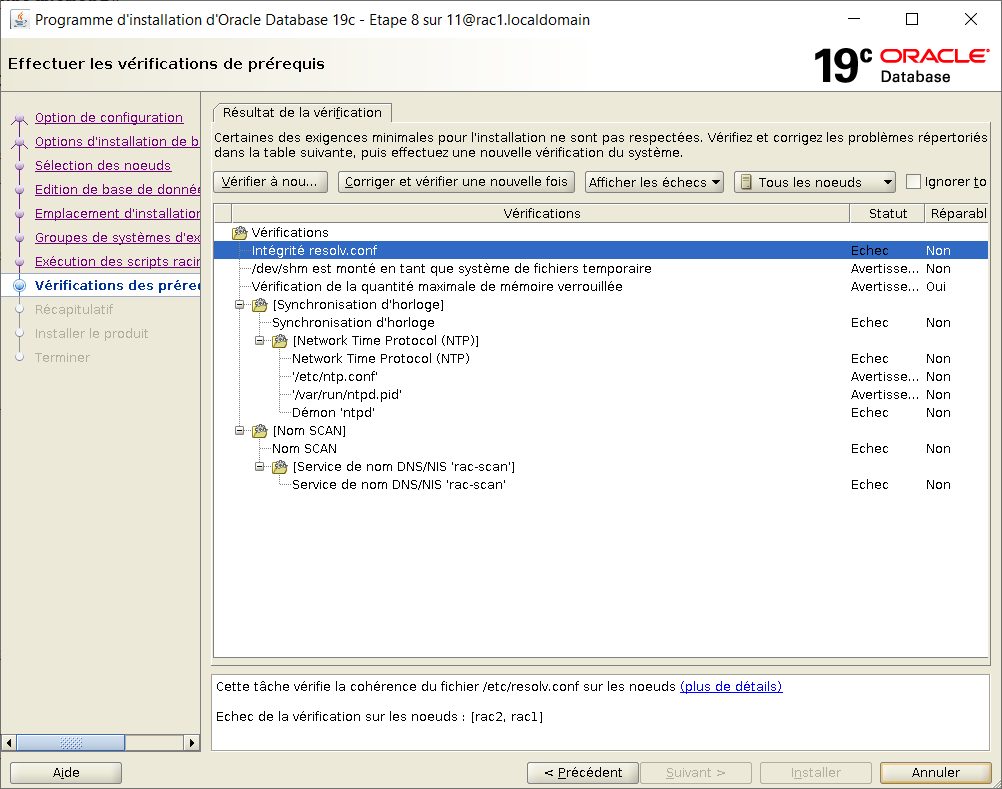Click the node failure message listing rac2, rac1
This screenshot has height=789, width=1002.
click(x=380, y=717)
